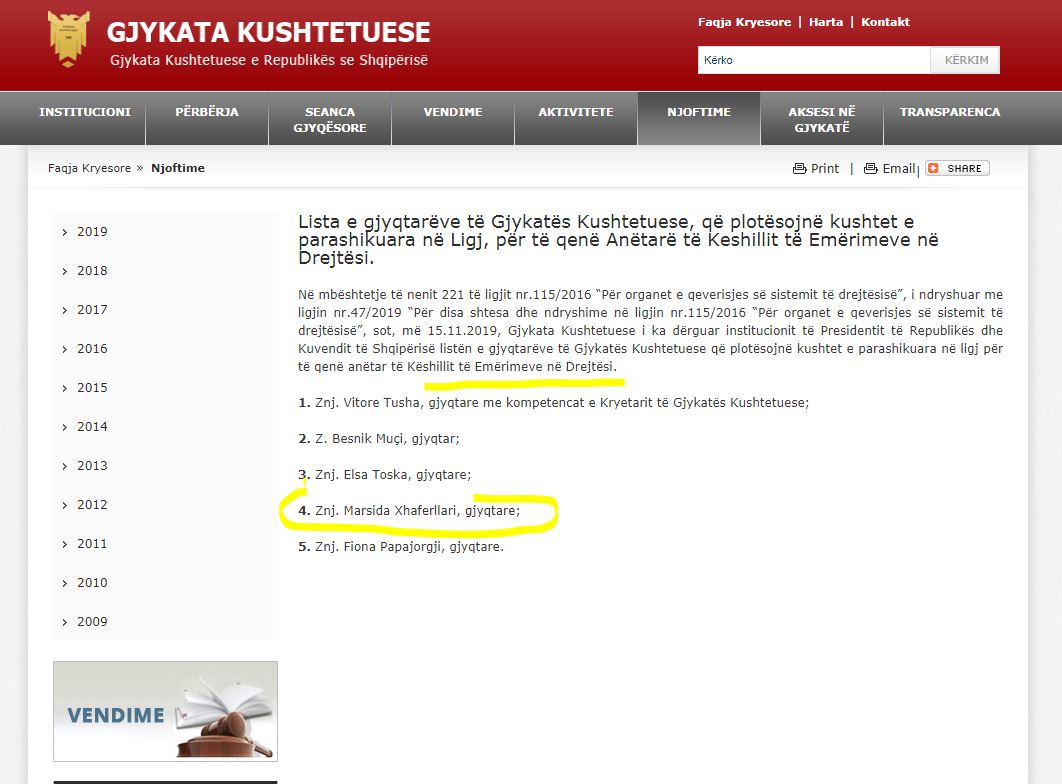Open the 2014 archive year
Screen dimensions: 1062x784
[91, 427]
